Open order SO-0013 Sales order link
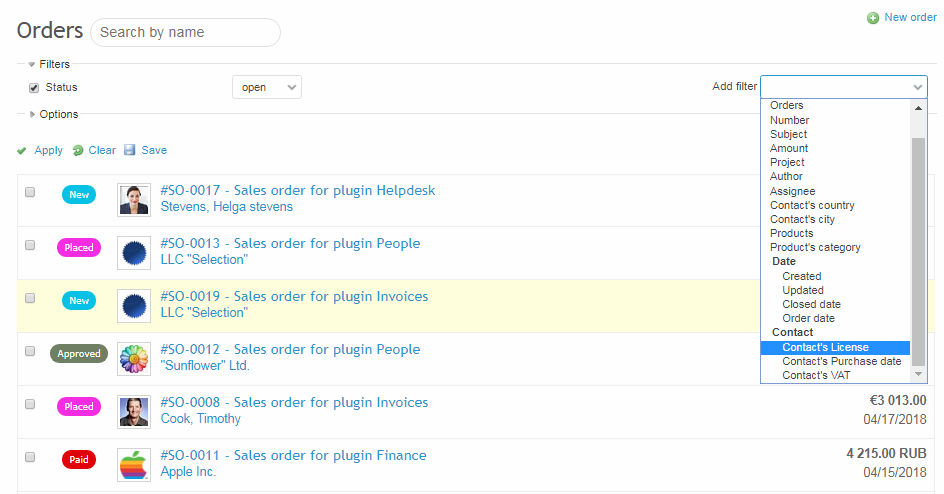 tap(290, 244)
